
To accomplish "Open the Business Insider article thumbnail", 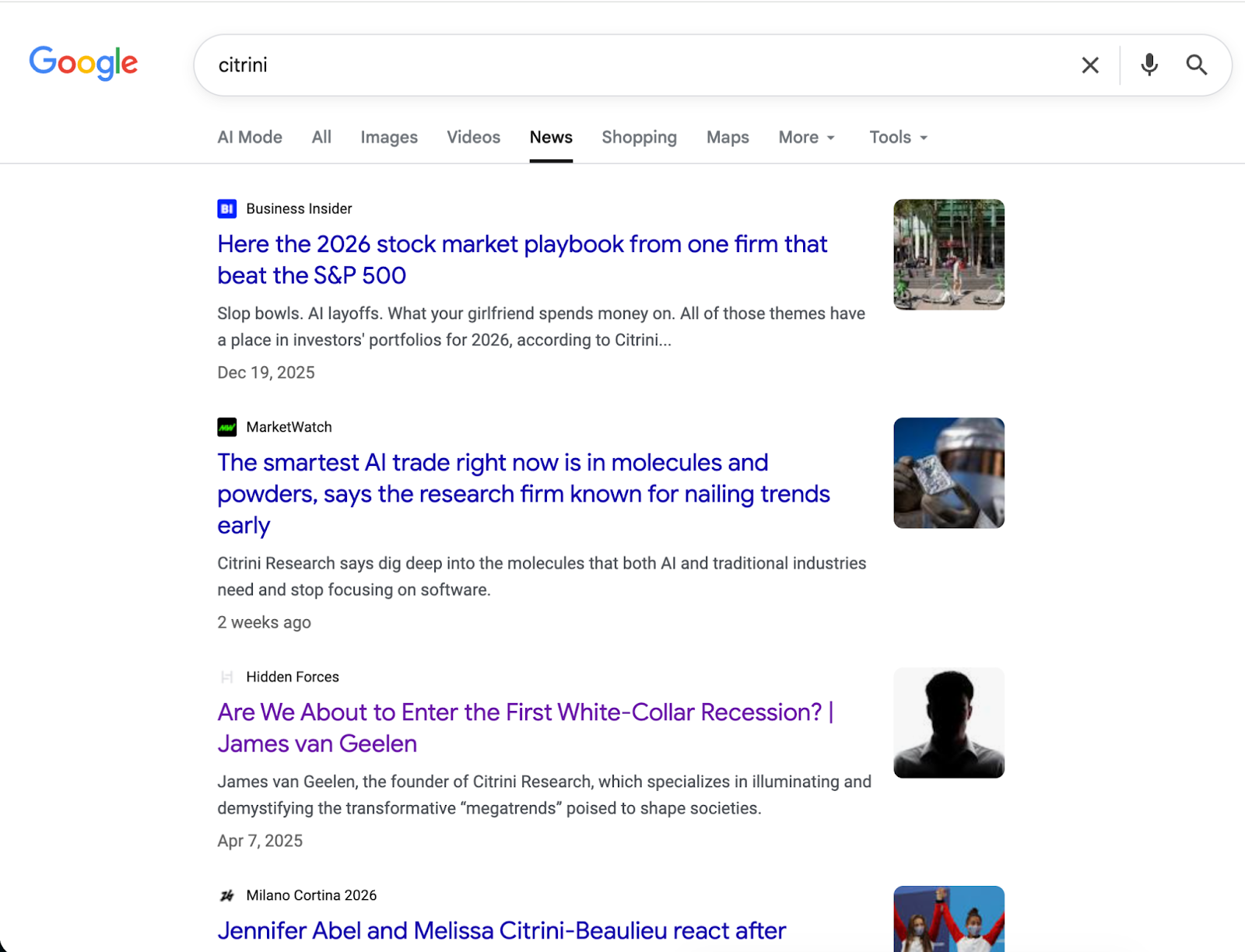I will (x=949, y=254).
